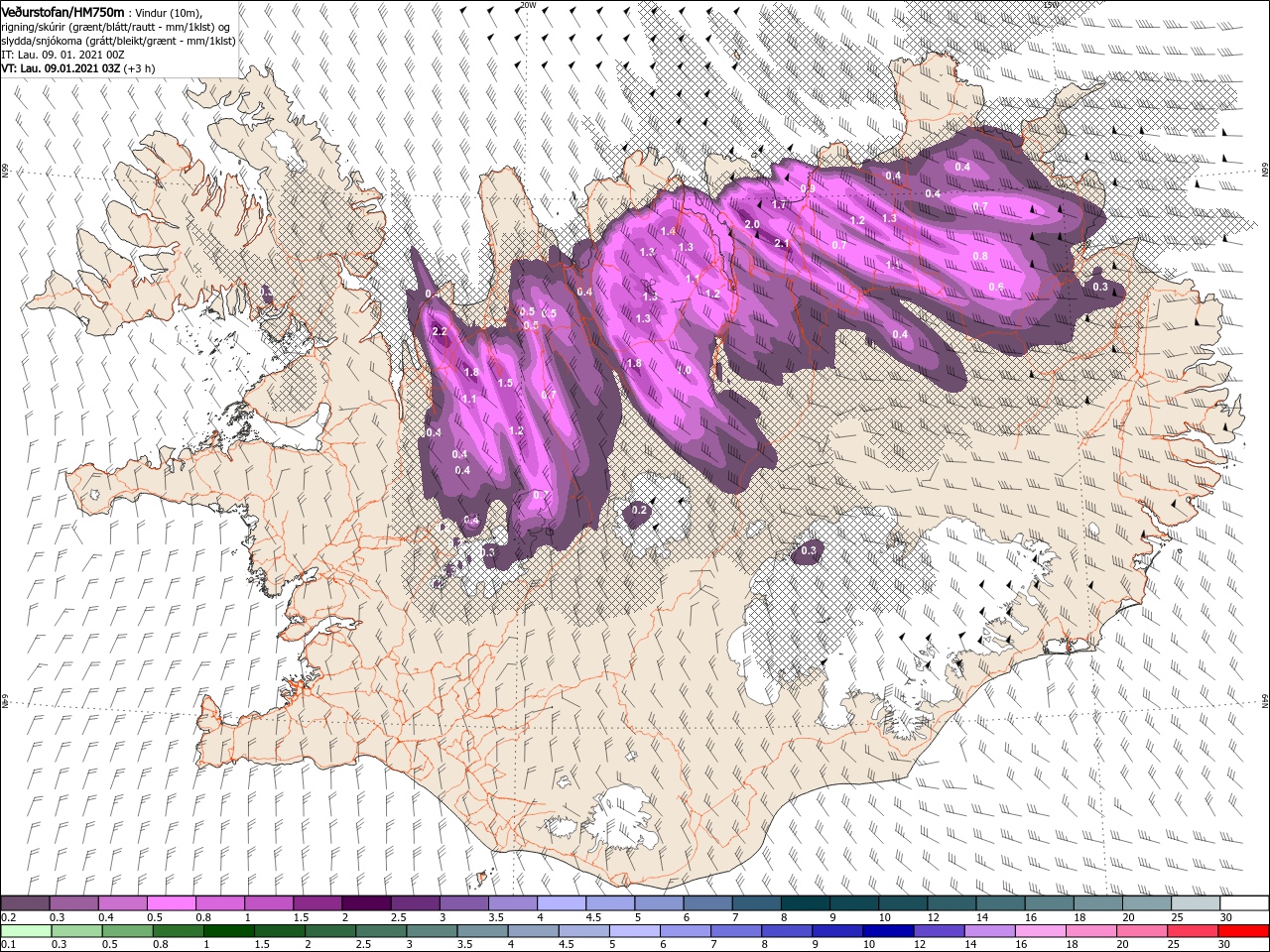Click the 0.6 snowfall value on the map
The image size is (1270, 952).
(x=996, y=287)
